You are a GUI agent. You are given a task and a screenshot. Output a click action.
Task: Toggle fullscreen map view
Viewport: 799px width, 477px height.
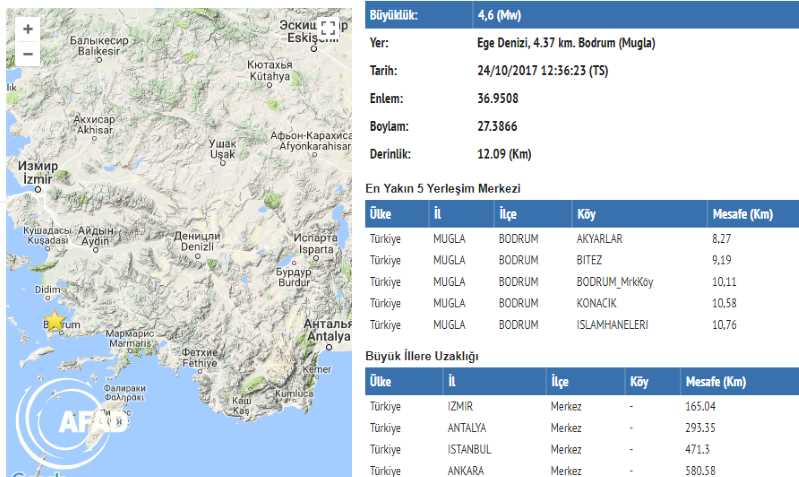point(327,29)
